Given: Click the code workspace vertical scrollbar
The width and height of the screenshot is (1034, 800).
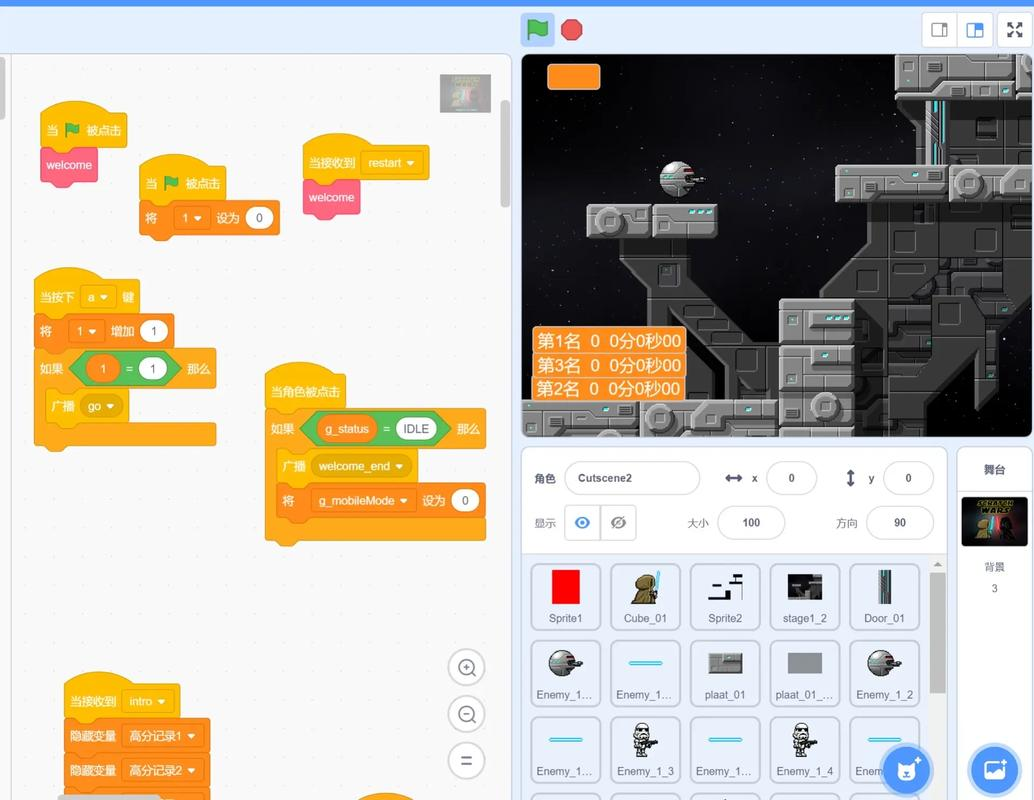Looking at the screenshot, I should pyautogui.click(x=505, y=153).
